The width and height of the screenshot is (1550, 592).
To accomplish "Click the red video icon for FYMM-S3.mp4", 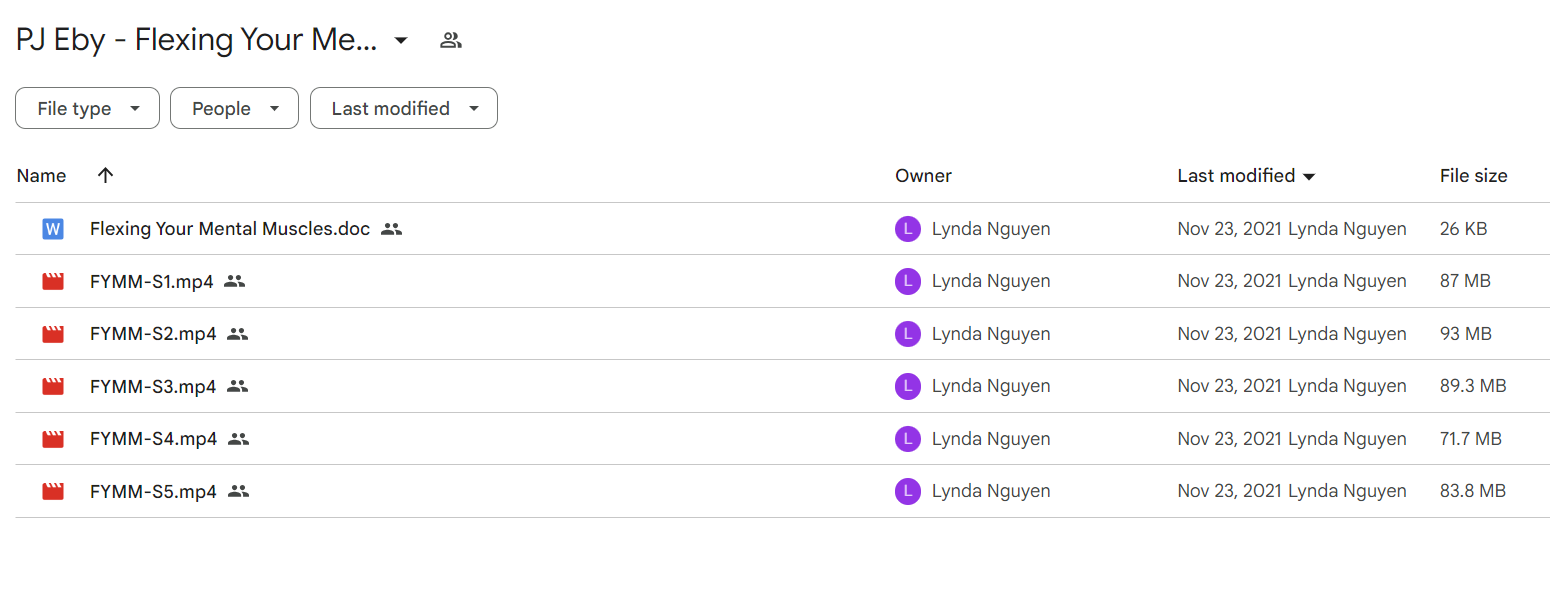I will pos(53,386).
